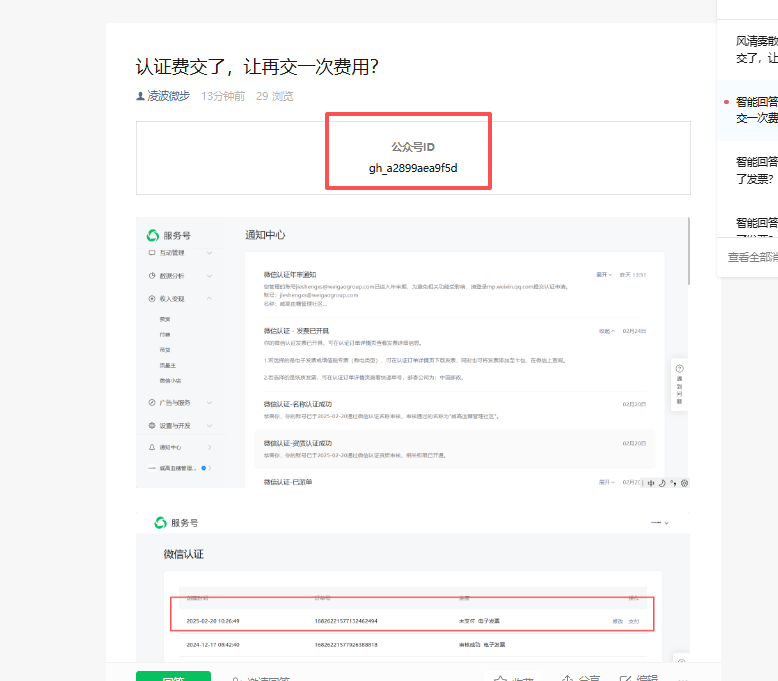Open the 微信小店 submenu item
The height and width of the screenshot is (681, 778).
click(x=170, y=381)
